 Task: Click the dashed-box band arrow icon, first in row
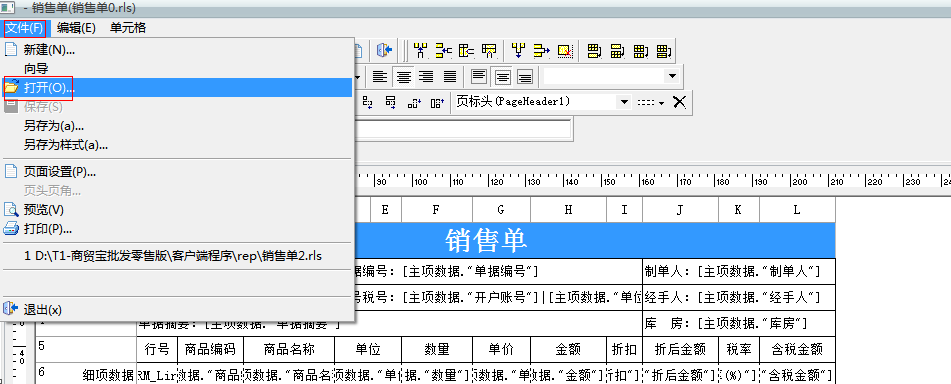click(x=368, y=103)
